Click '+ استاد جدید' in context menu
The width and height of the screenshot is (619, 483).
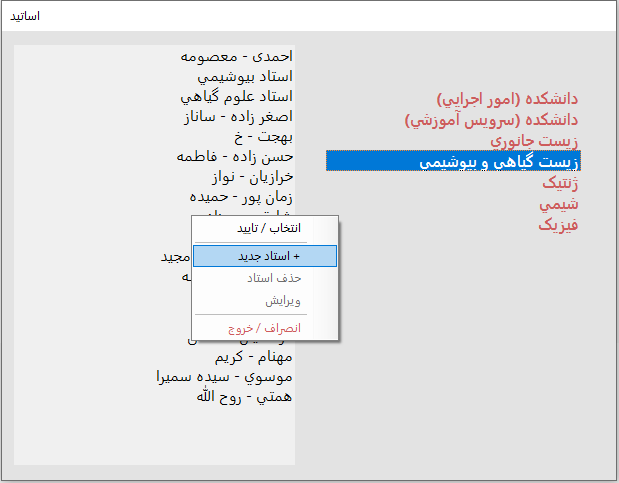coord(265,256)
